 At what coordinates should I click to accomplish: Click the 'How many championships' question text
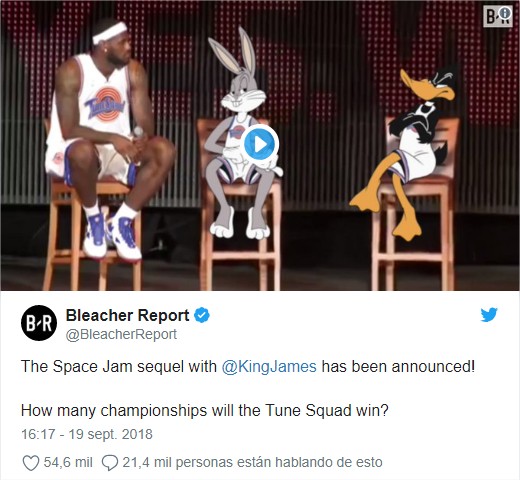click(x=205, y=410)
